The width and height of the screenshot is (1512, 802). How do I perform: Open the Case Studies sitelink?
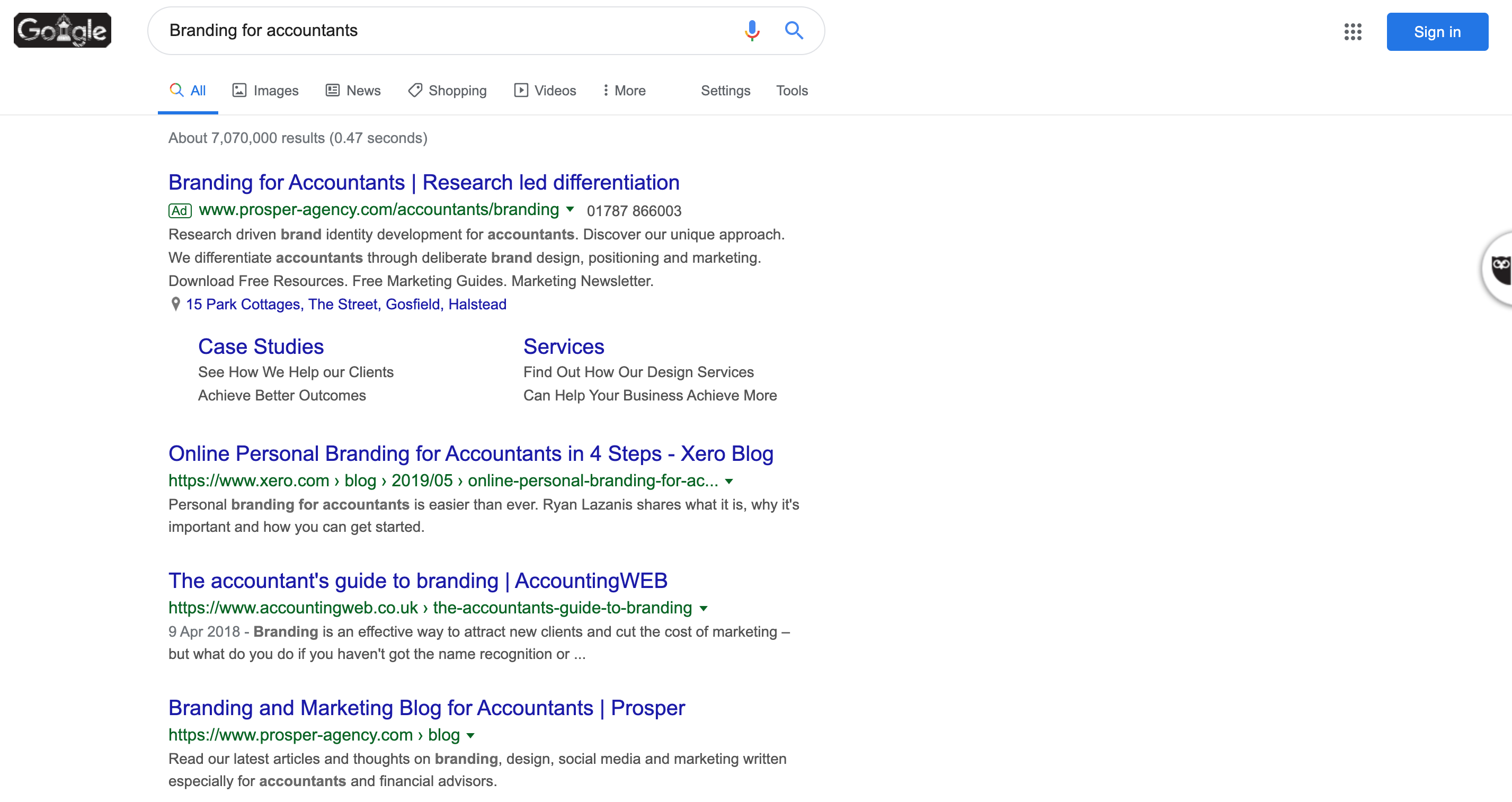(x=261, y=347)
